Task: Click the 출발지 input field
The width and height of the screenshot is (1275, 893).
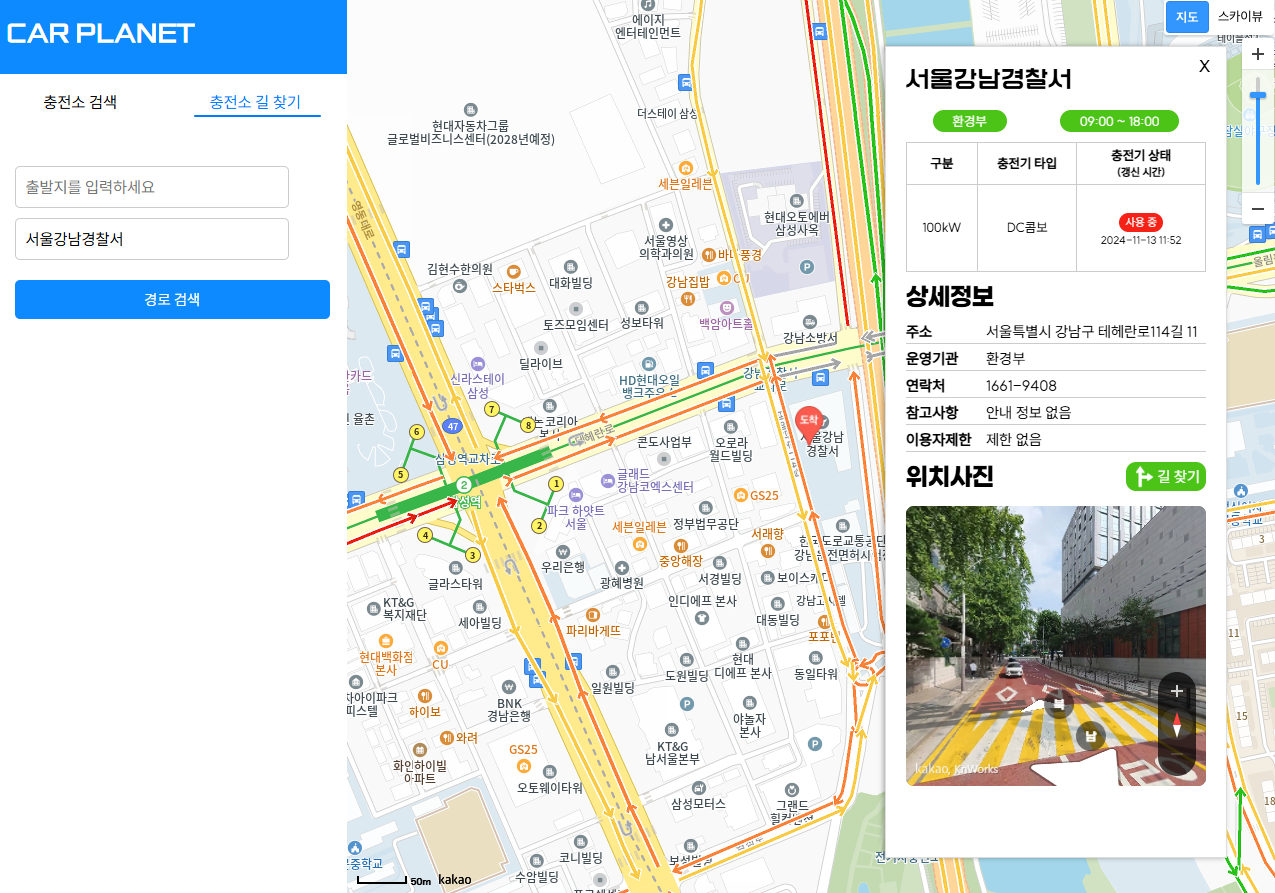Action: (152, 187)
